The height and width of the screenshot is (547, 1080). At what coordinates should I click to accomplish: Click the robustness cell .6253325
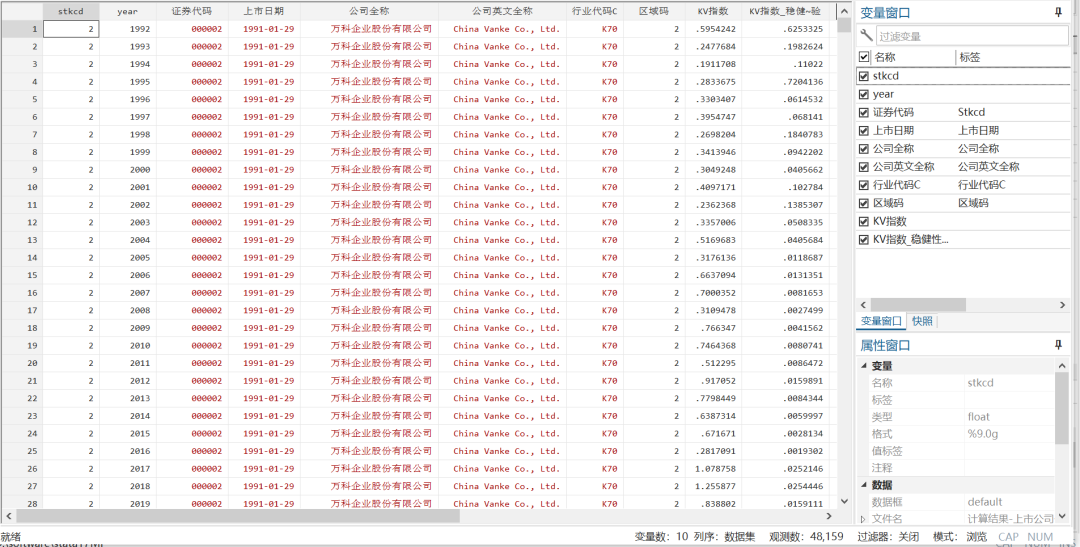tap(785, 29)
